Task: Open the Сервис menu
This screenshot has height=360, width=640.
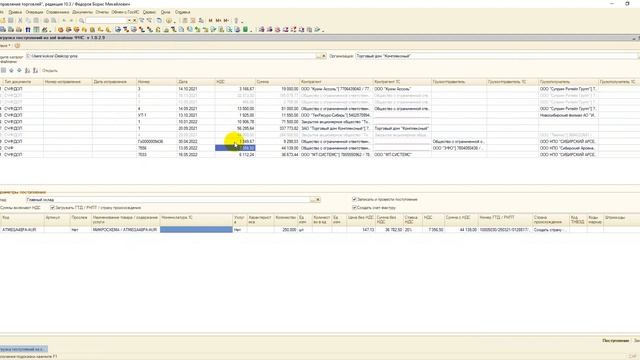Action: 149,12
